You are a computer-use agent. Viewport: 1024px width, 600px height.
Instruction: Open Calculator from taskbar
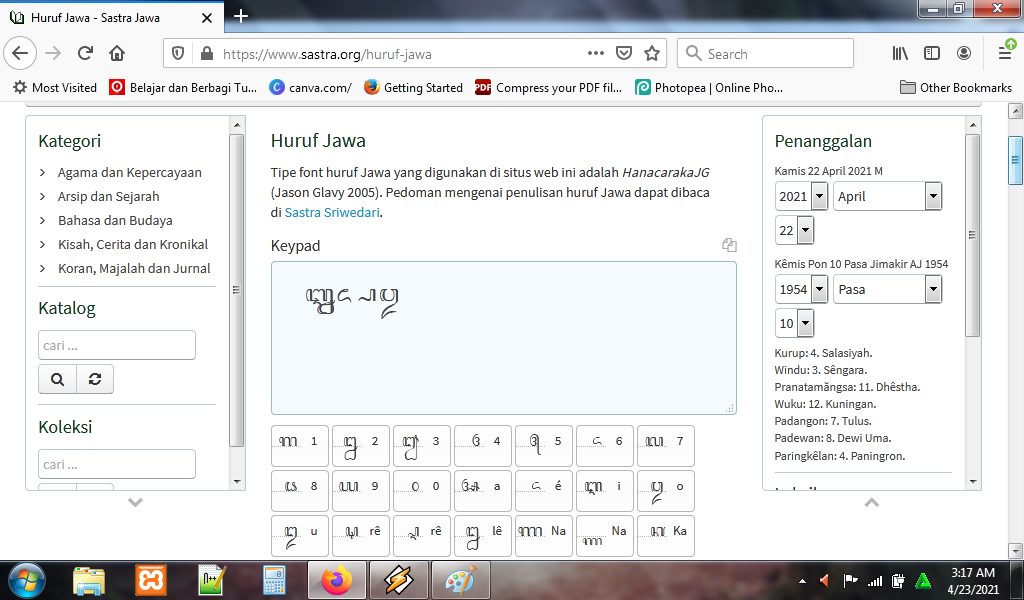(274, 580)
